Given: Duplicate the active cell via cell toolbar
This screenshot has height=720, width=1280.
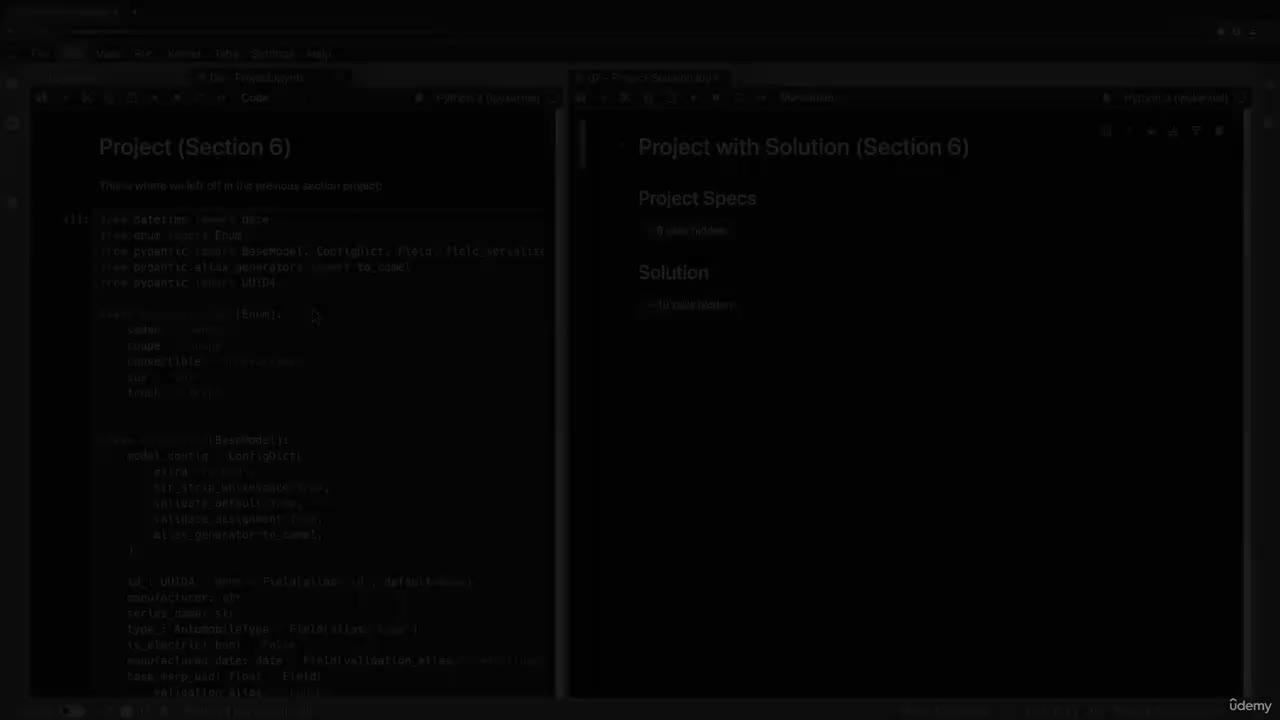Looking at the screenshot, I should tap(1106, 132).
